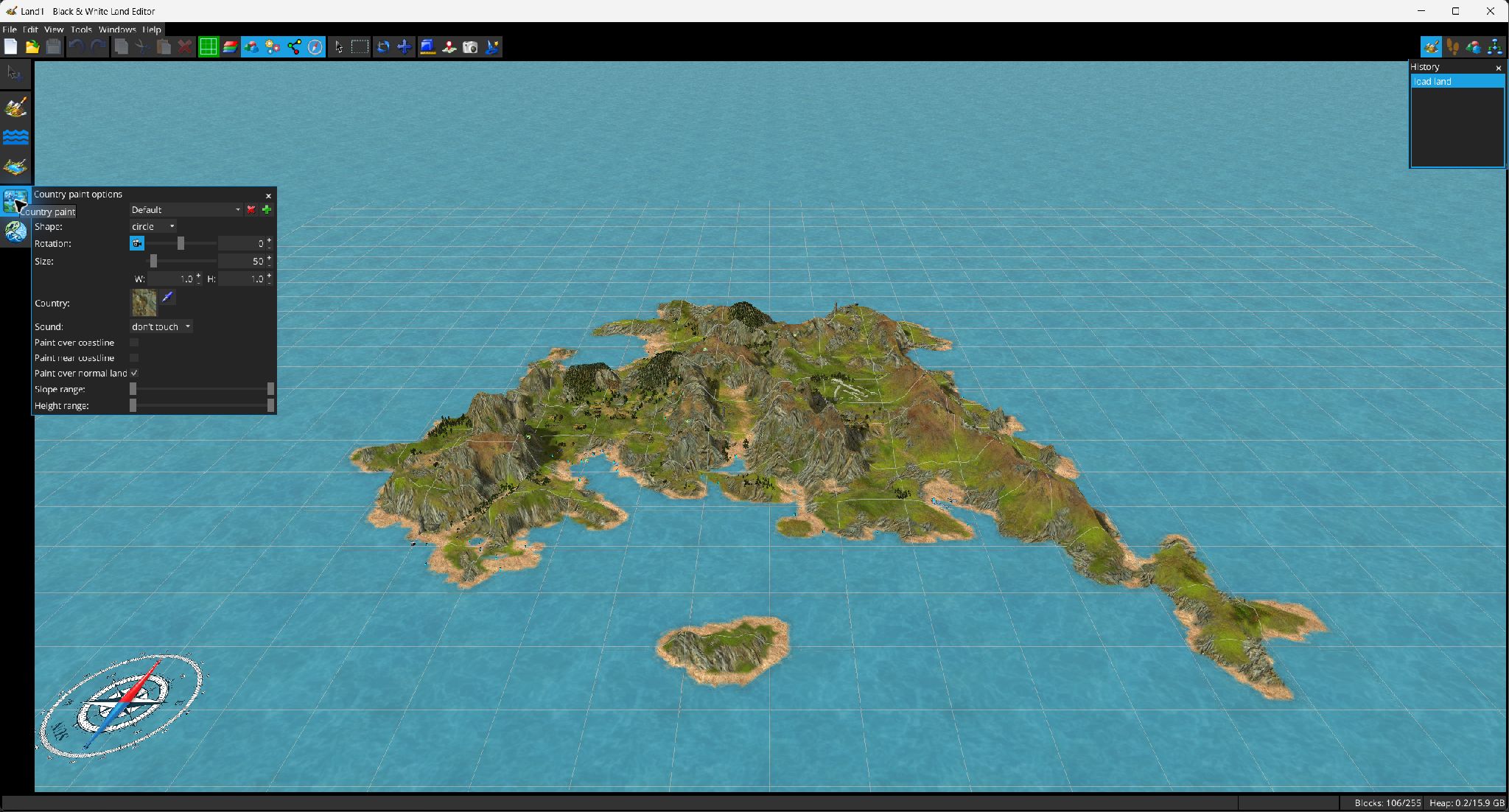Open the Tools menu
Viewport: 1509px width, 812px height.
click(81, 29)
